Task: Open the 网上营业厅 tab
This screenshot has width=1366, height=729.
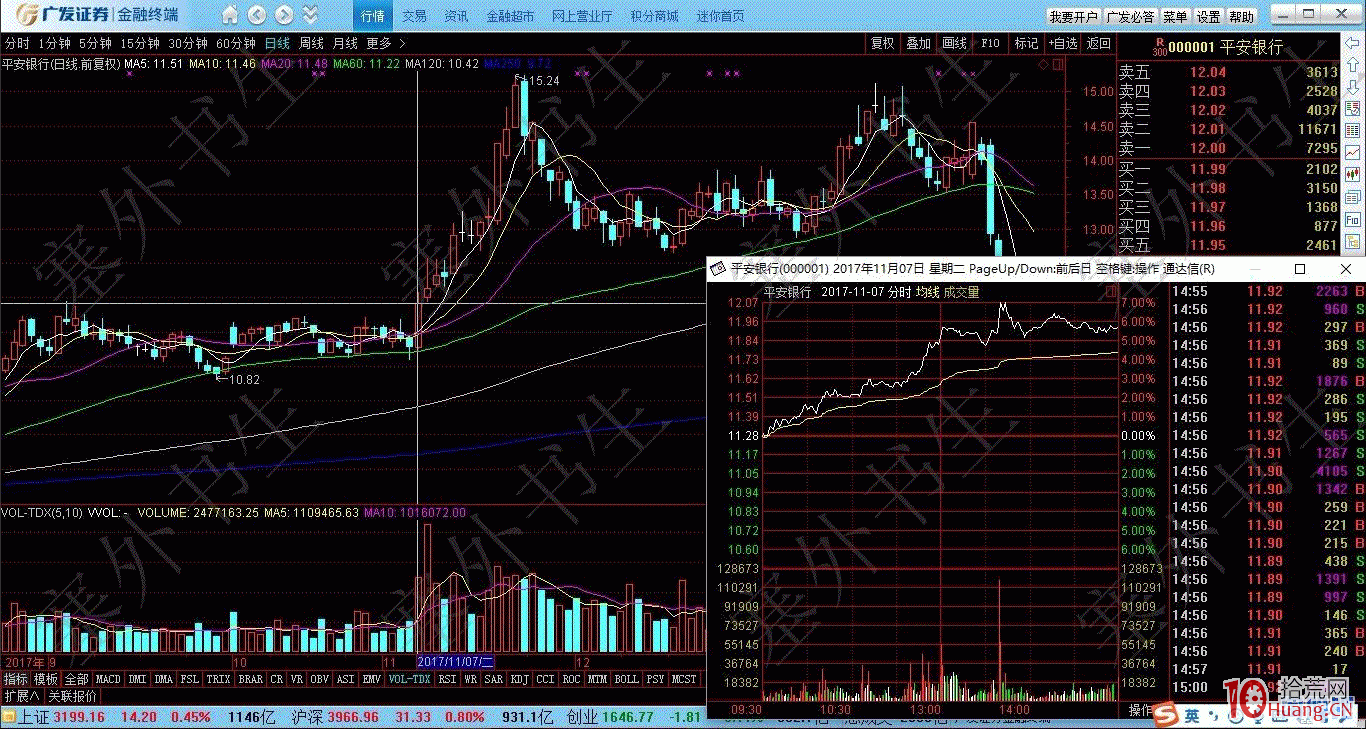Action: (584, 16)
